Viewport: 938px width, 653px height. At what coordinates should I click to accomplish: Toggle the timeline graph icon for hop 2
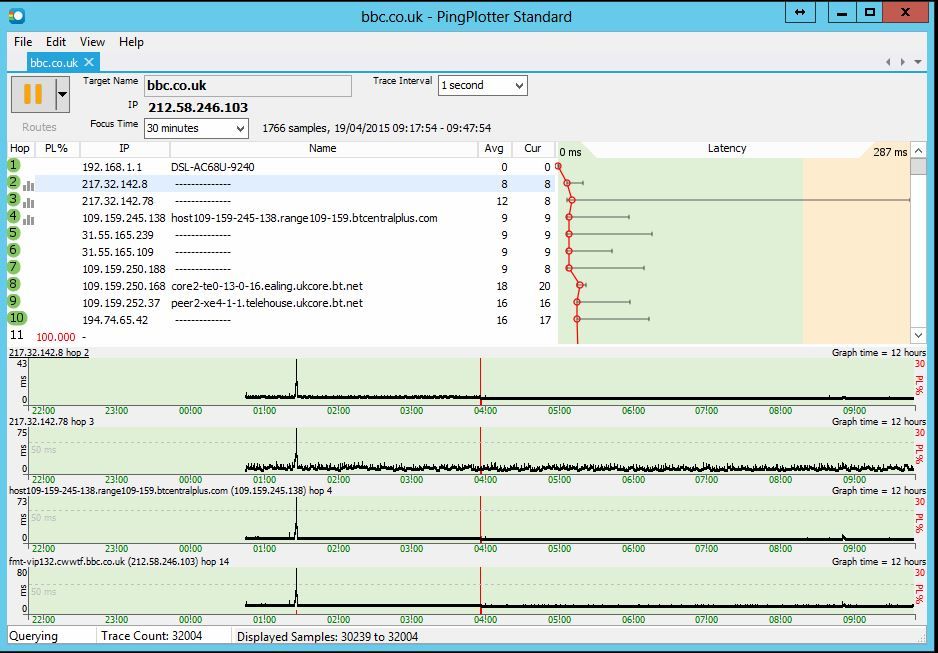click(x=28, y=186)
